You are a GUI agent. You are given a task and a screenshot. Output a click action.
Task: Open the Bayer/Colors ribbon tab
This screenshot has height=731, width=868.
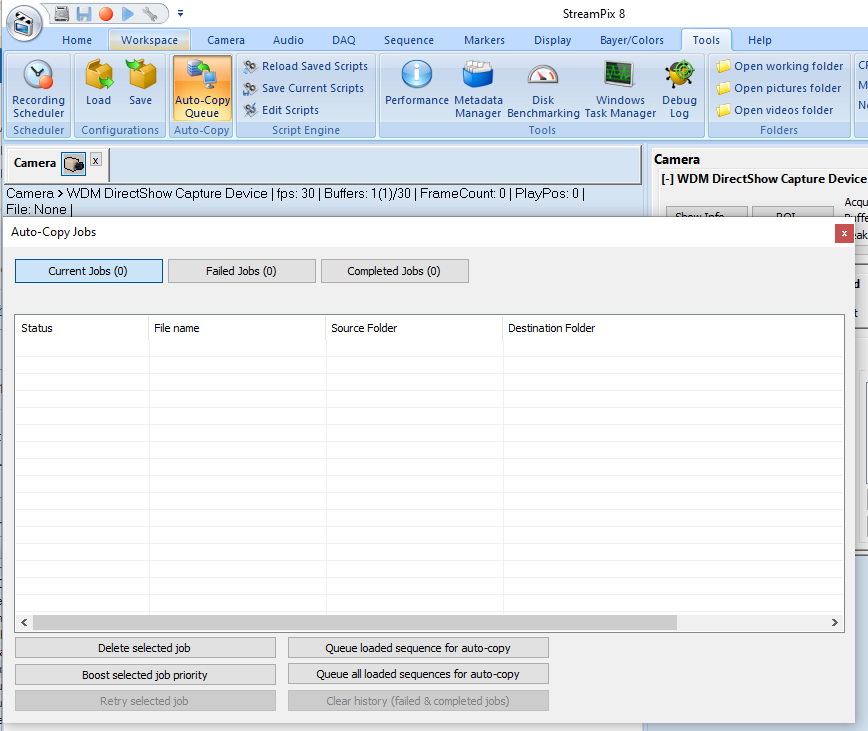pos(631,40)
